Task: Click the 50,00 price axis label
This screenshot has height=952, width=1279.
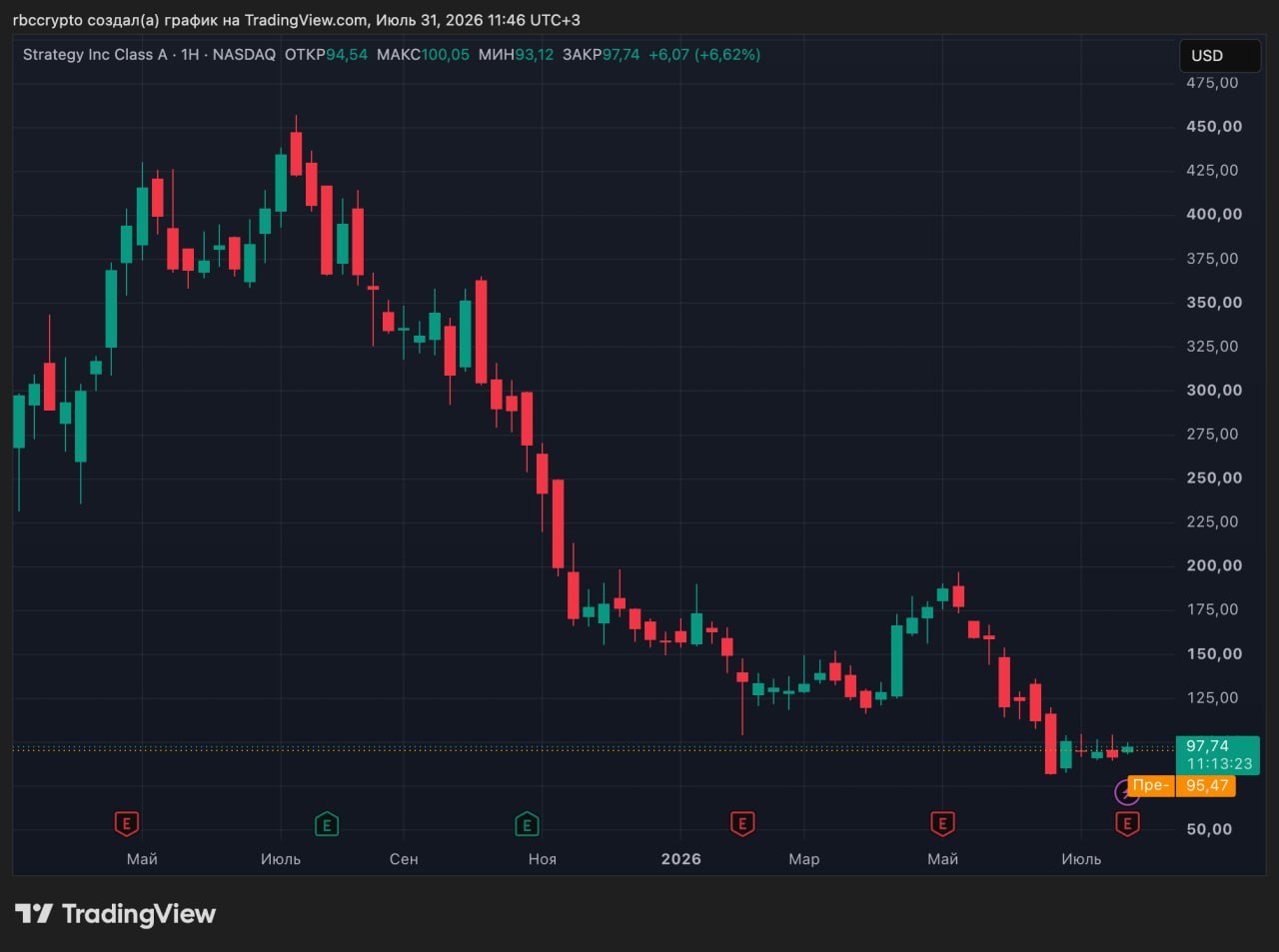Action: [x=1209, y=829]
